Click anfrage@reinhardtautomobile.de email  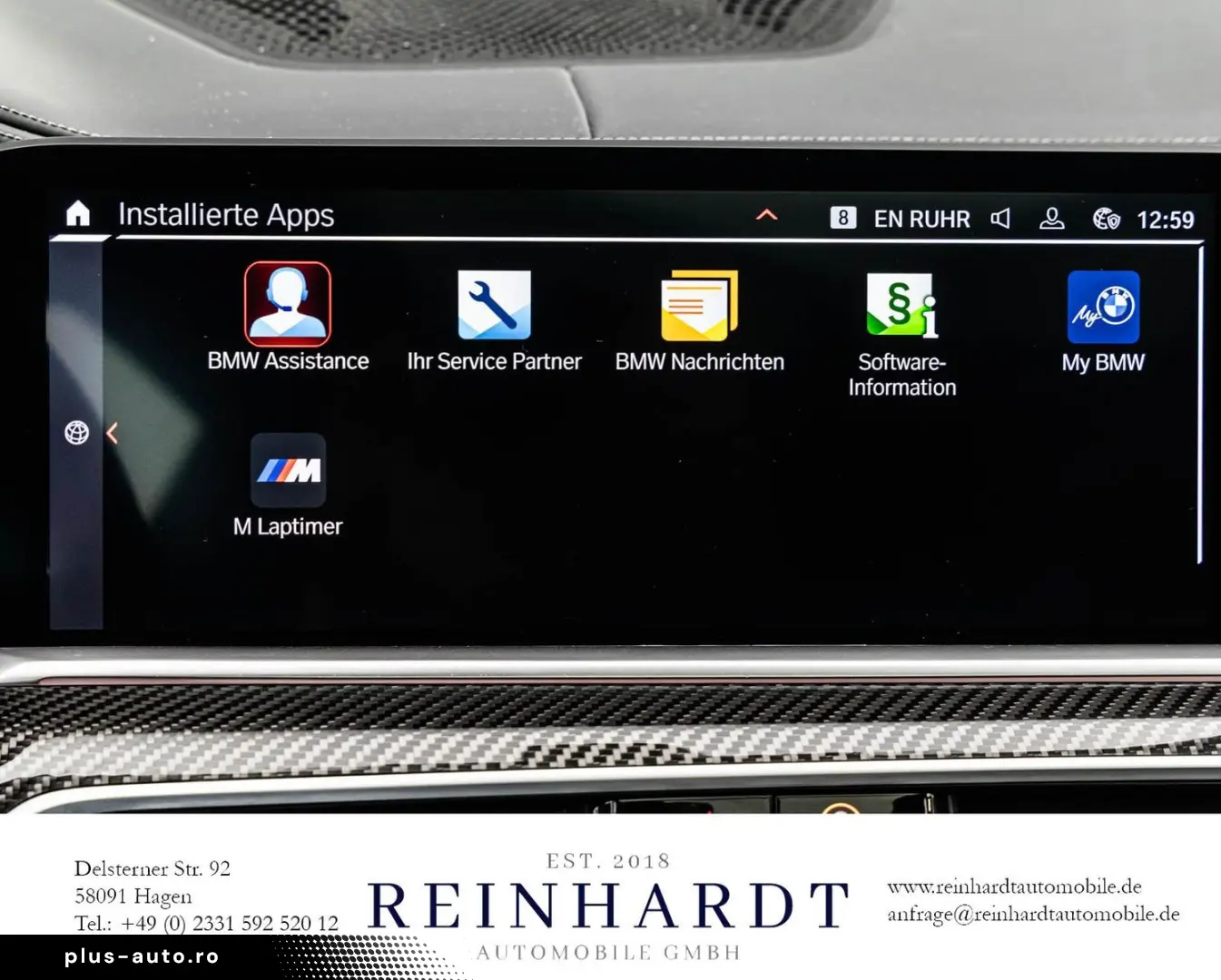point(1033,914)
